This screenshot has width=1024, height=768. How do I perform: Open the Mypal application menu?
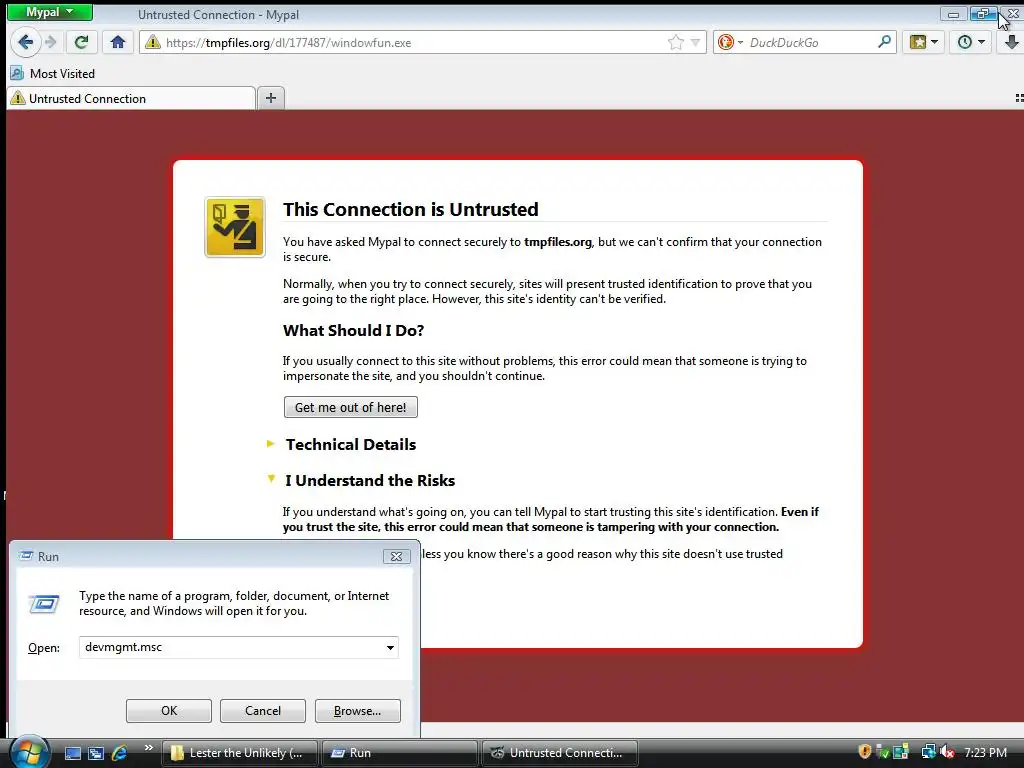click(x=50, y=12)
